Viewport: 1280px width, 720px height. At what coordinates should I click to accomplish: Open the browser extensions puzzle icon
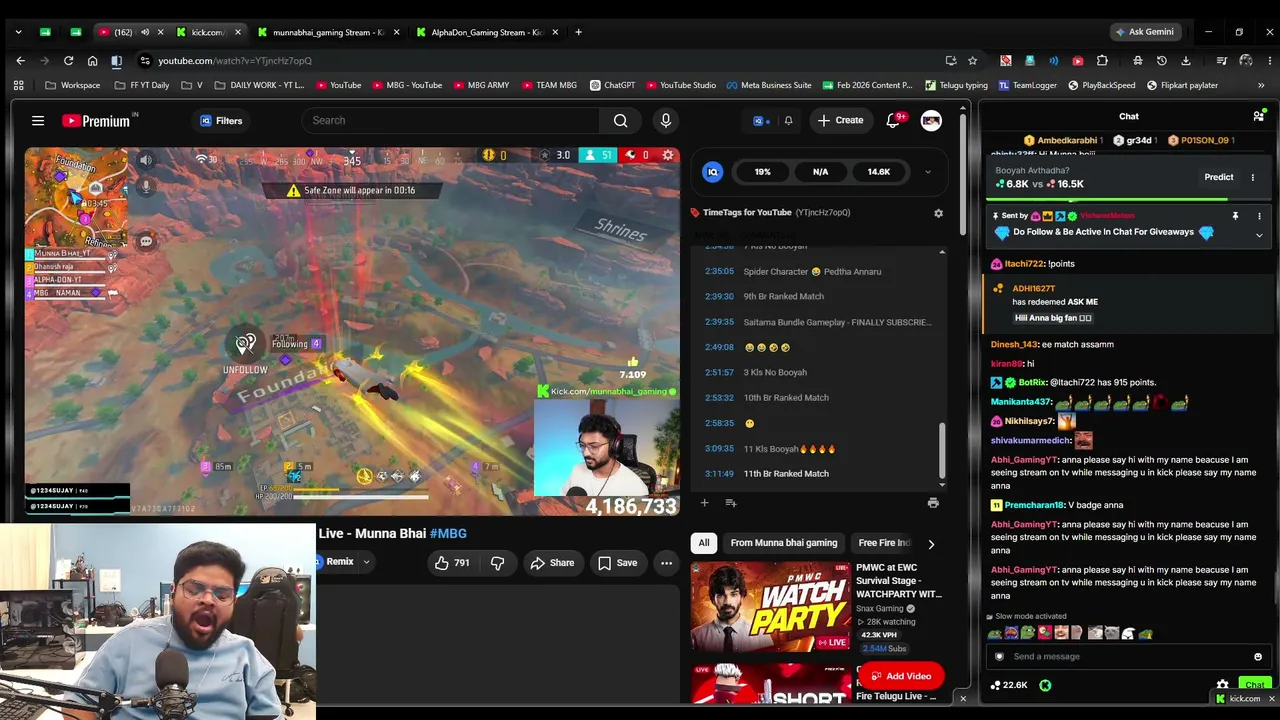click(1102, 61)
